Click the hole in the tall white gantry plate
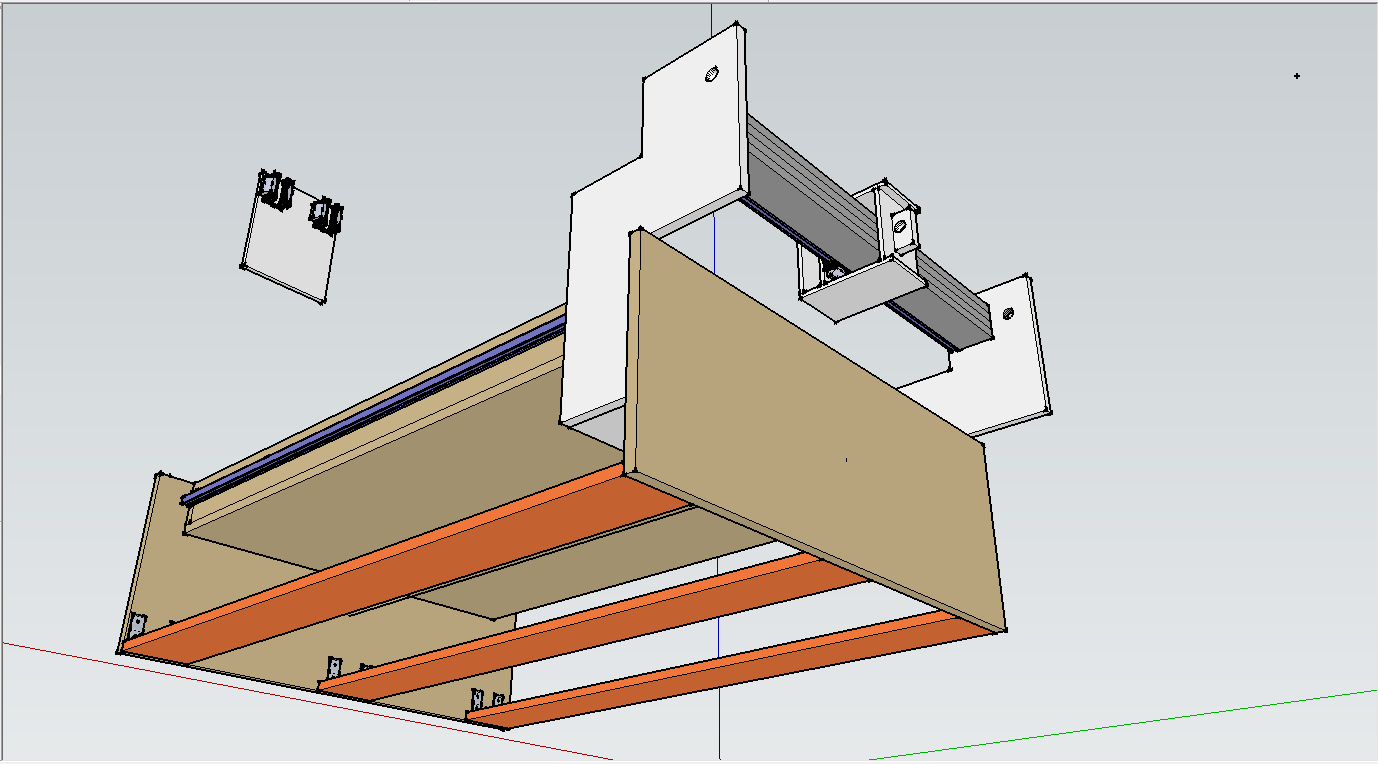1378x764 pixels. 712,73
